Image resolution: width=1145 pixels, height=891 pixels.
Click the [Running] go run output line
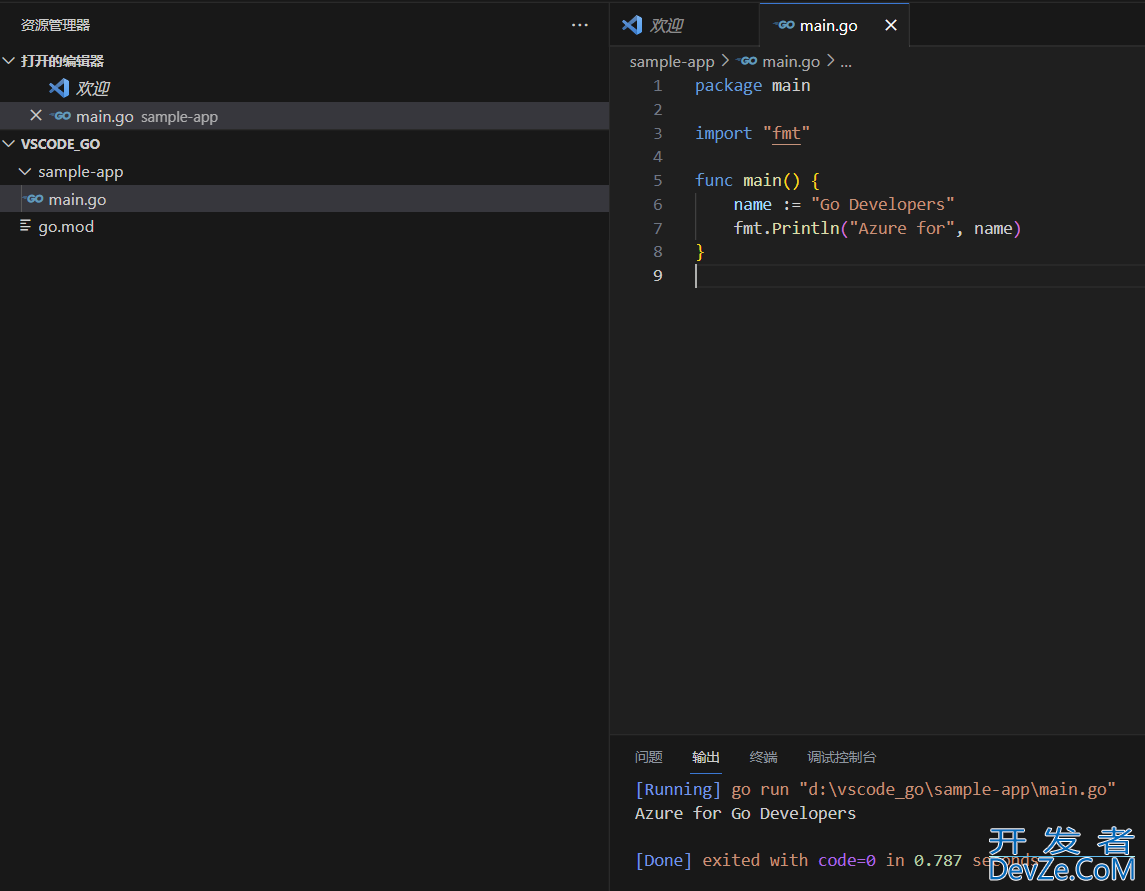click(875, 789)
